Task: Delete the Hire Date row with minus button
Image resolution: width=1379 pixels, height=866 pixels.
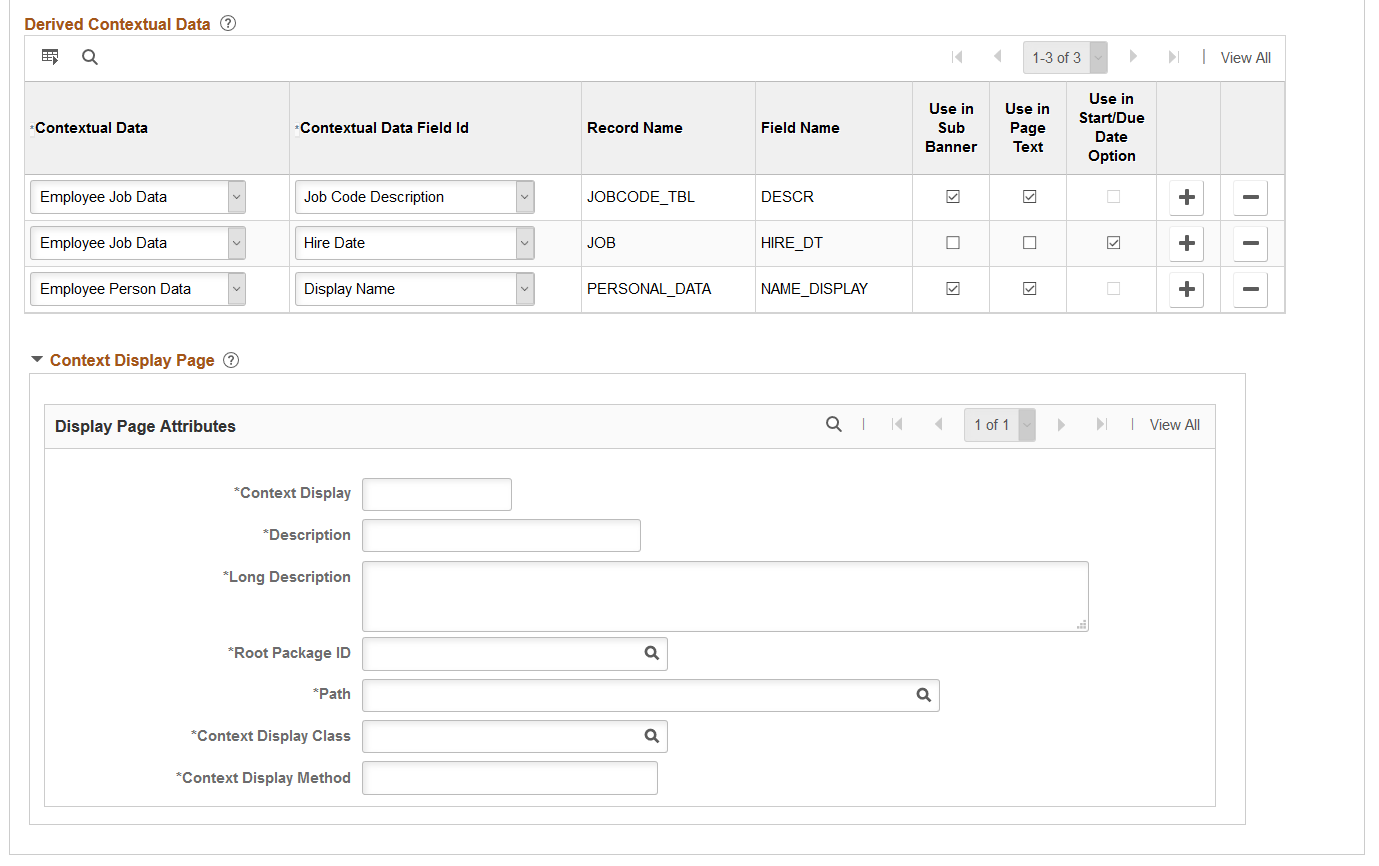Action: click(1250, 243)
